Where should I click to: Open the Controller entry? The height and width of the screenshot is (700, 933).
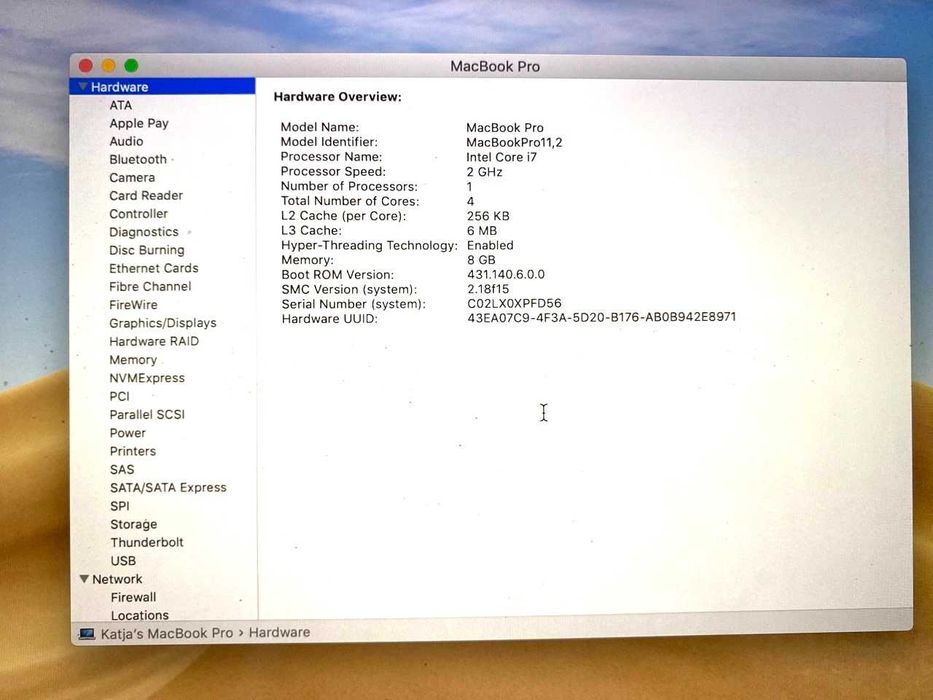139,214
